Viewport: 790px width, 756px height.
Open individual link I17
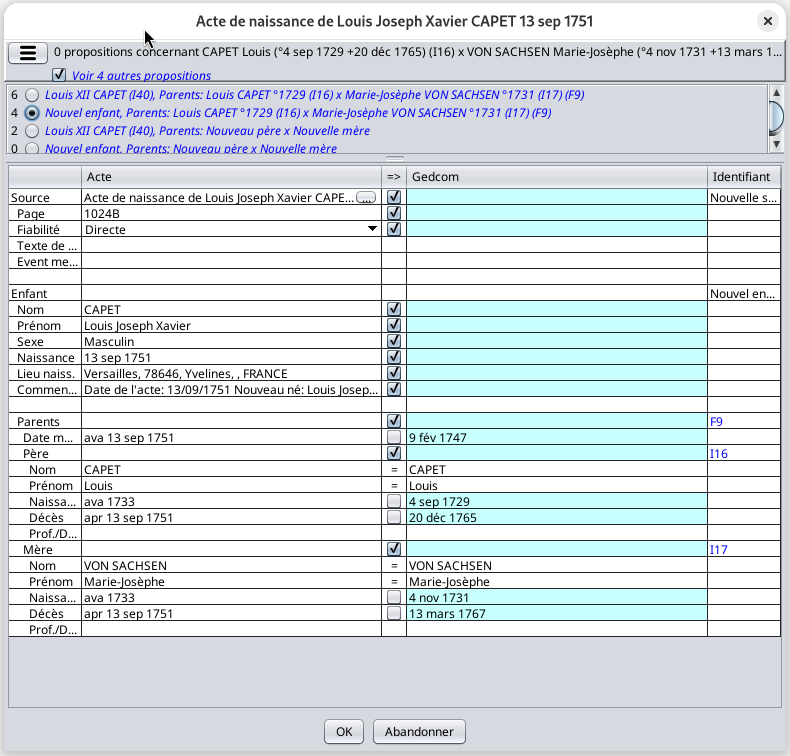[x=718, y=550]
